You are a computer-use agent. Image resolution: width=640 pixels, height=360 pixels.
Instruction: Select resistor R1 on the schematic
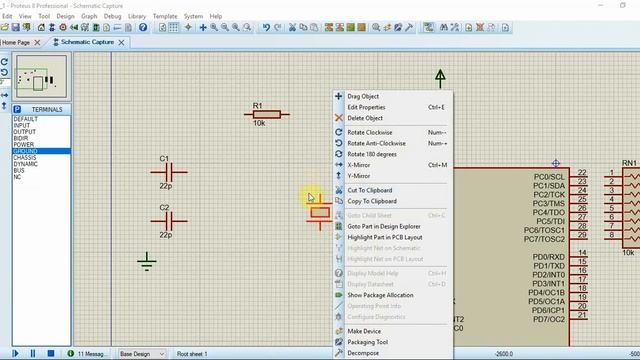click(x=267, y=115)
